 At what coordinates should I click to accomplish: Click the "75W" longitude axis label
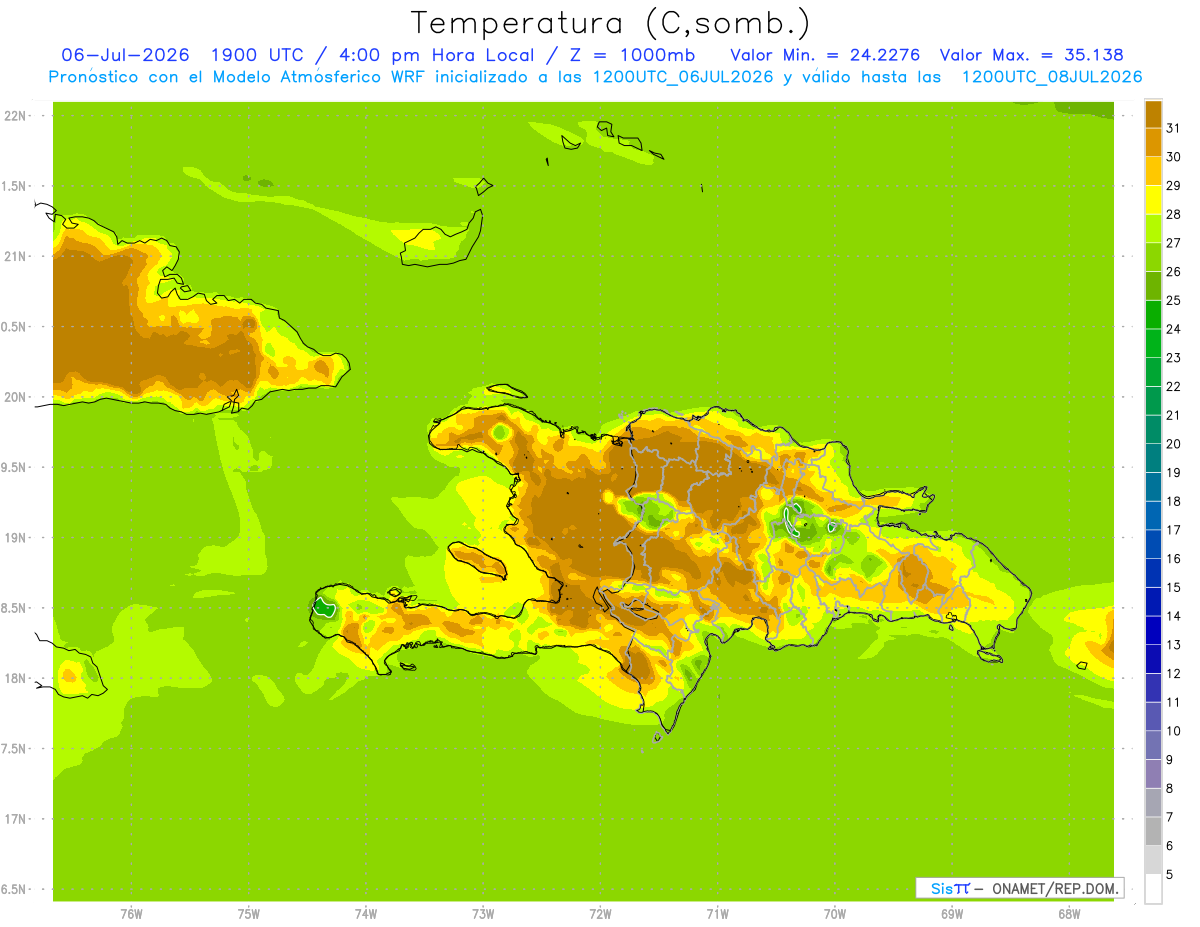click(x=249, y=914)
